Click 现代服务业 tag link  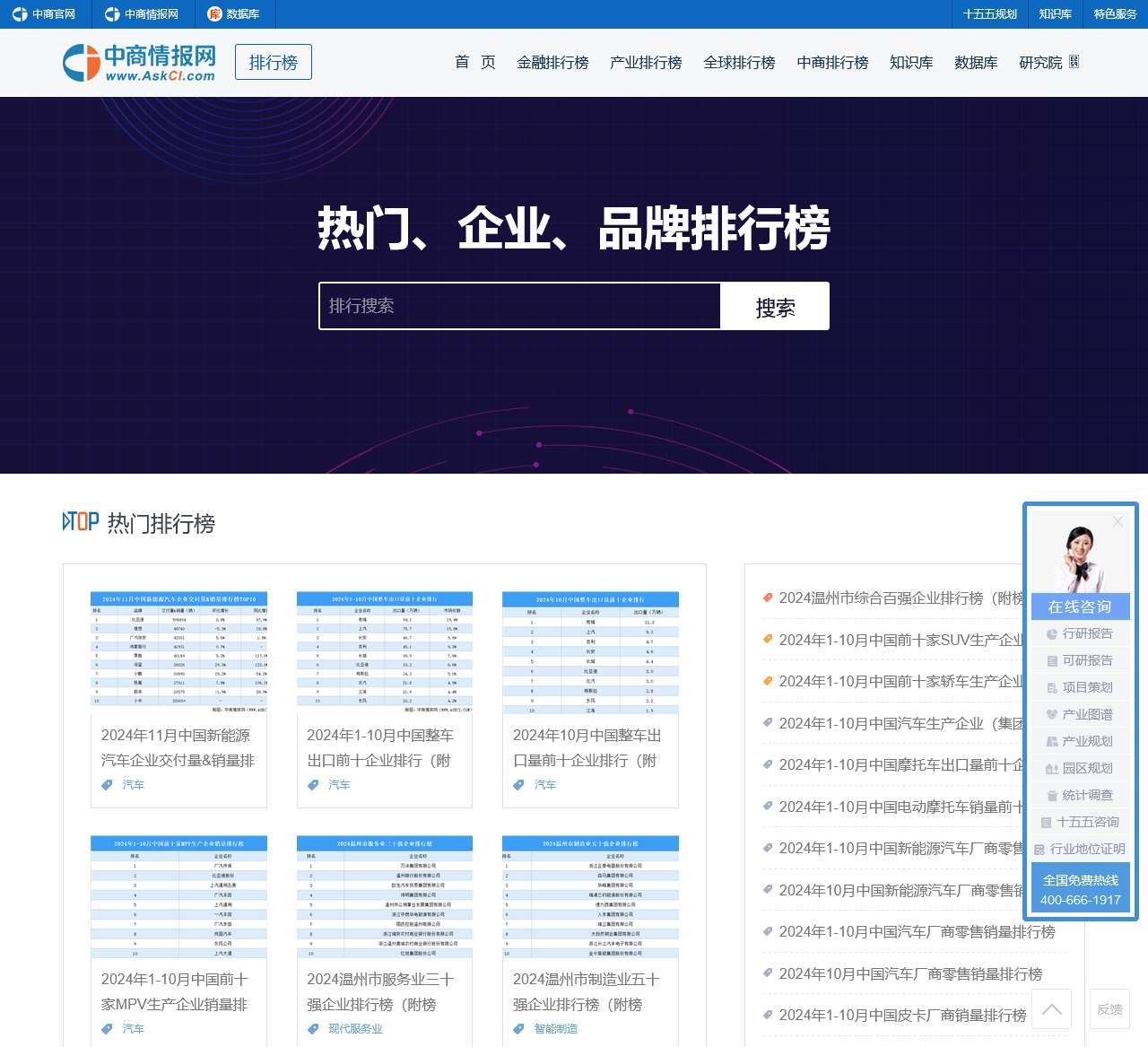coord(355,1029)
